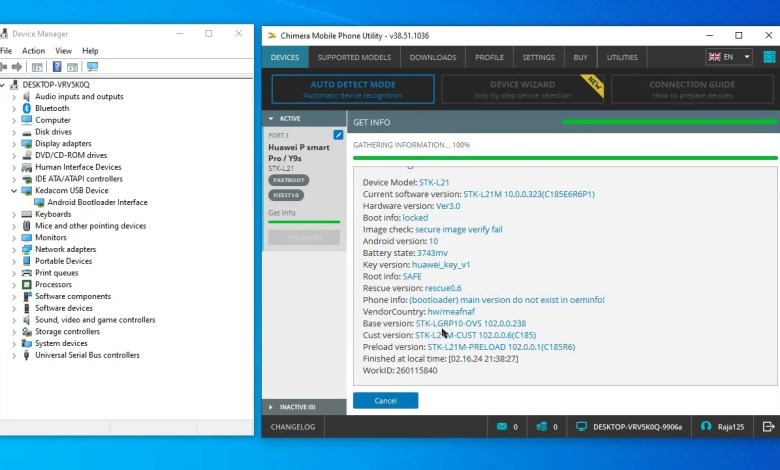Select Android Bootloader Interface device
The image size is (780, 470).
coord(97,202)
